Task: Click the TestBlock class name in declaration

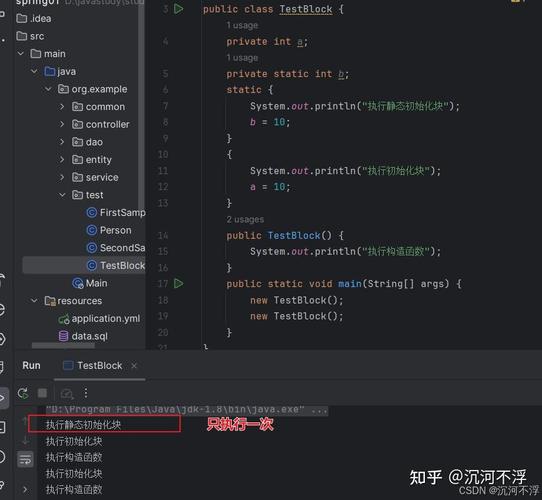Action: (x=306, y=9)
